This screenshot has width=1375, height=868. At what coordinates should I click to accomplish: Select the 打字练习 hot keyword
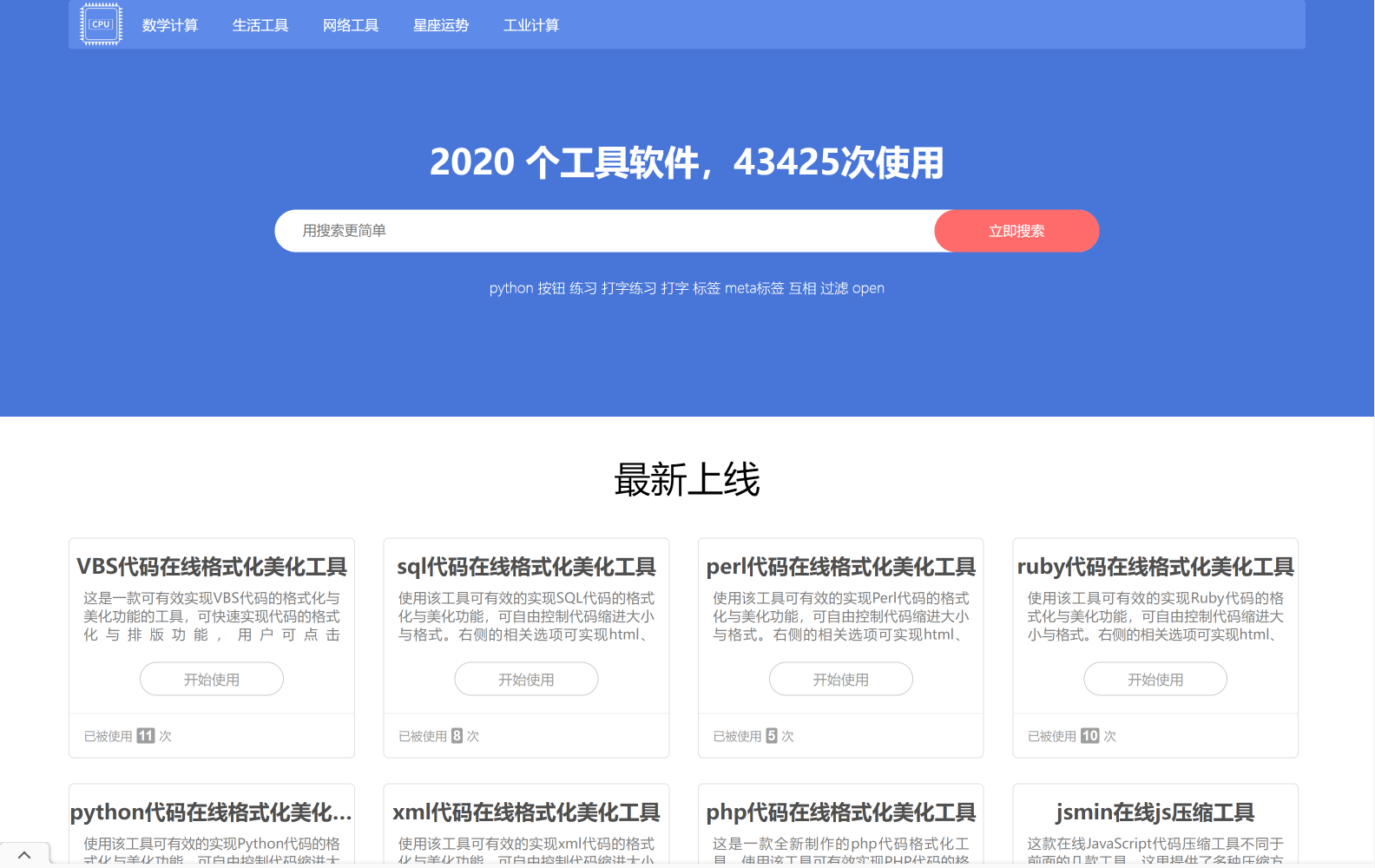coord(629,288)
